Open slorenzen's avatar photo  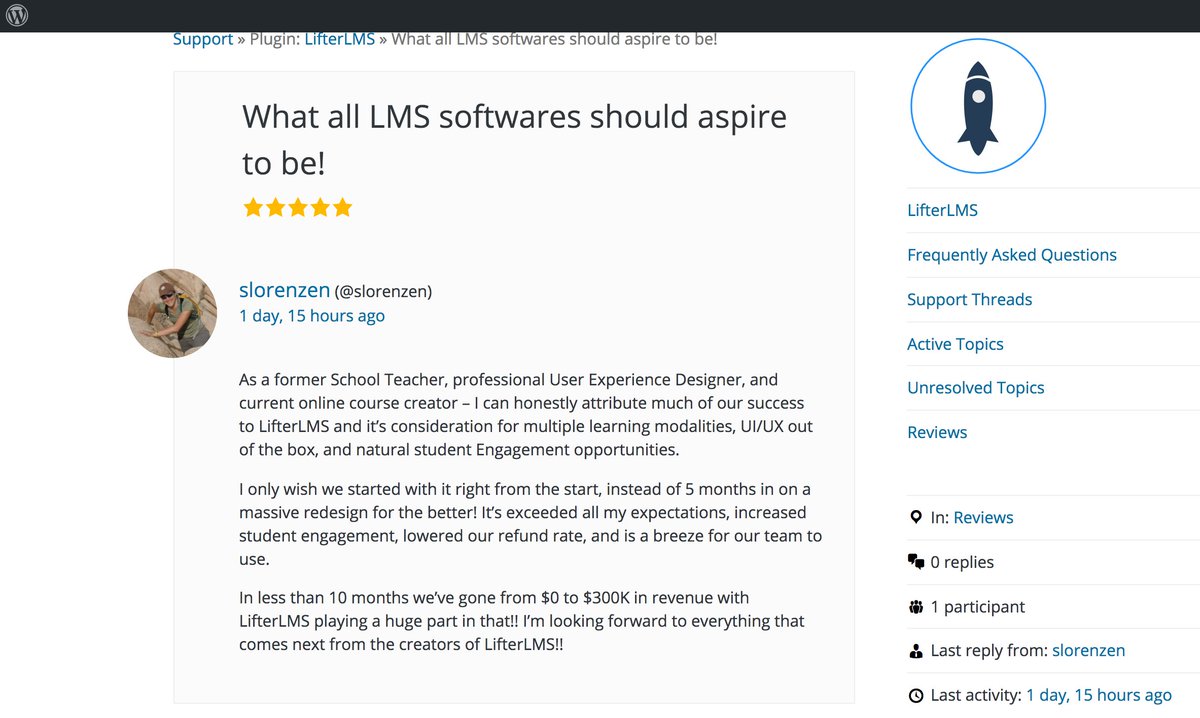173,313
